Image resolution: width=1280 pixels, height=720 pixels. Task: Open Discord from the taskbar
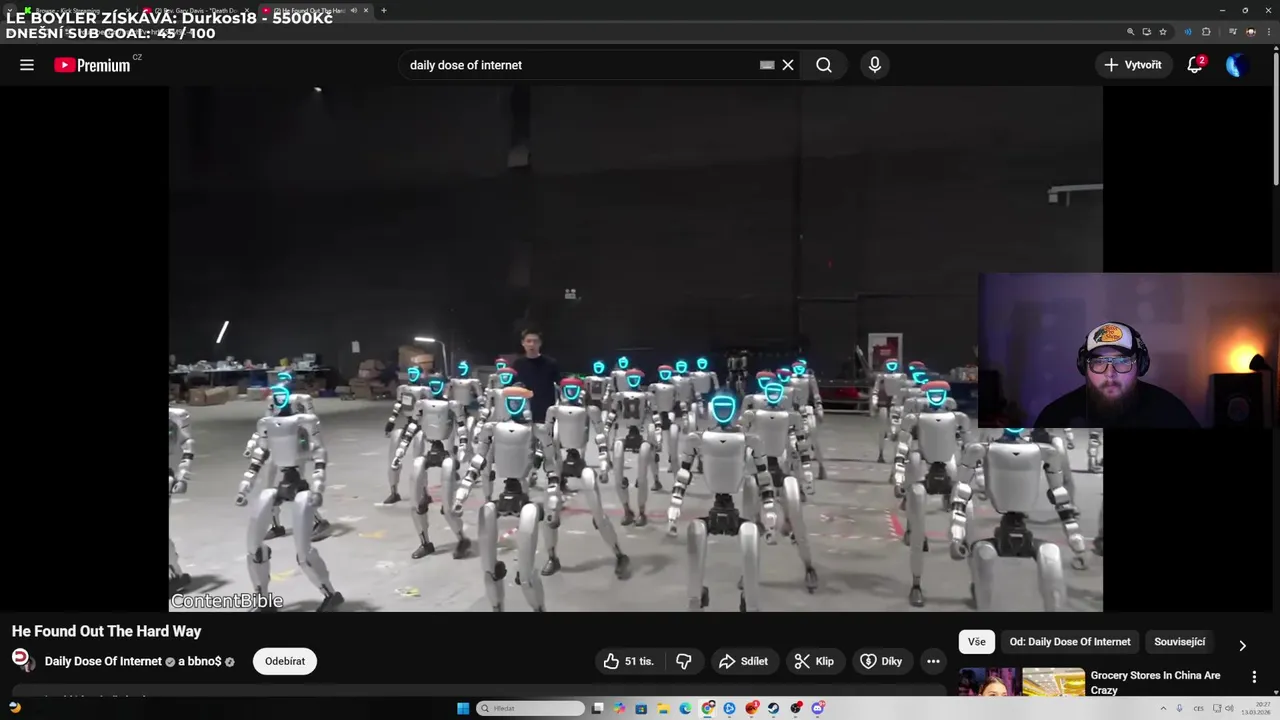coord(817,709)
